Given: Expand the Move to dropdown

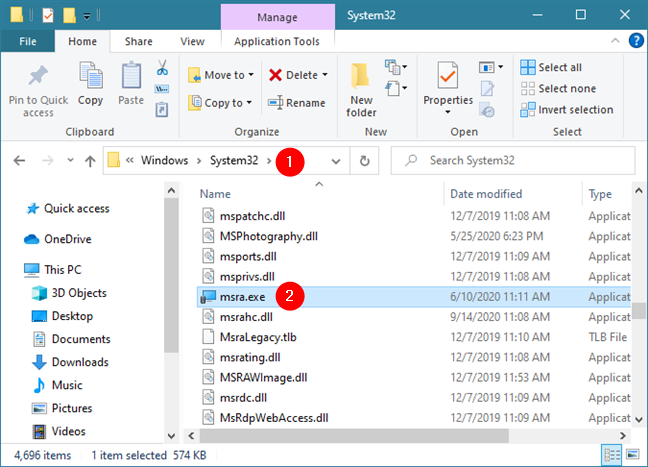Looking at the screenshot, I should (x=251, y=75).
